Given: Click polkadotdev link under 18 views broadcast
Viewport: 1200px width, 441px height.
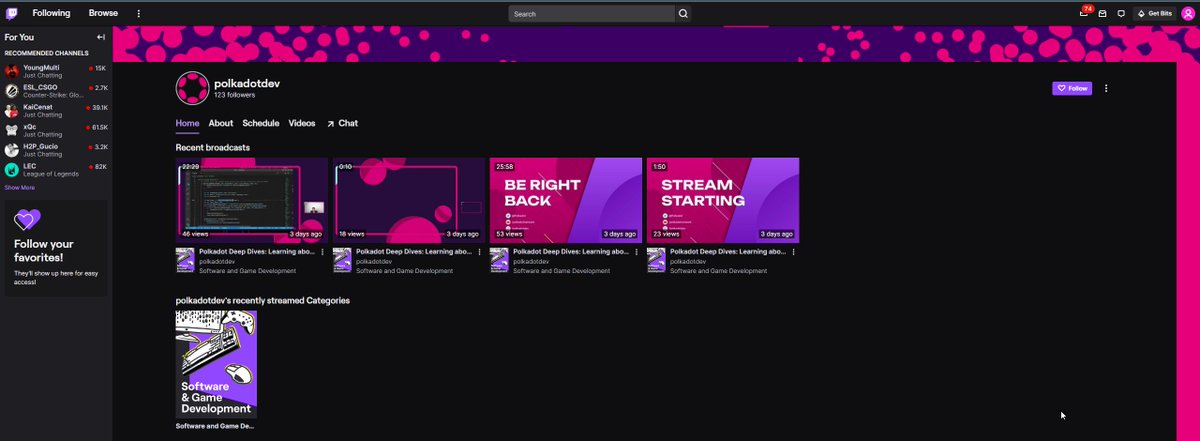Looking at the screenshot, I should 376,261.
